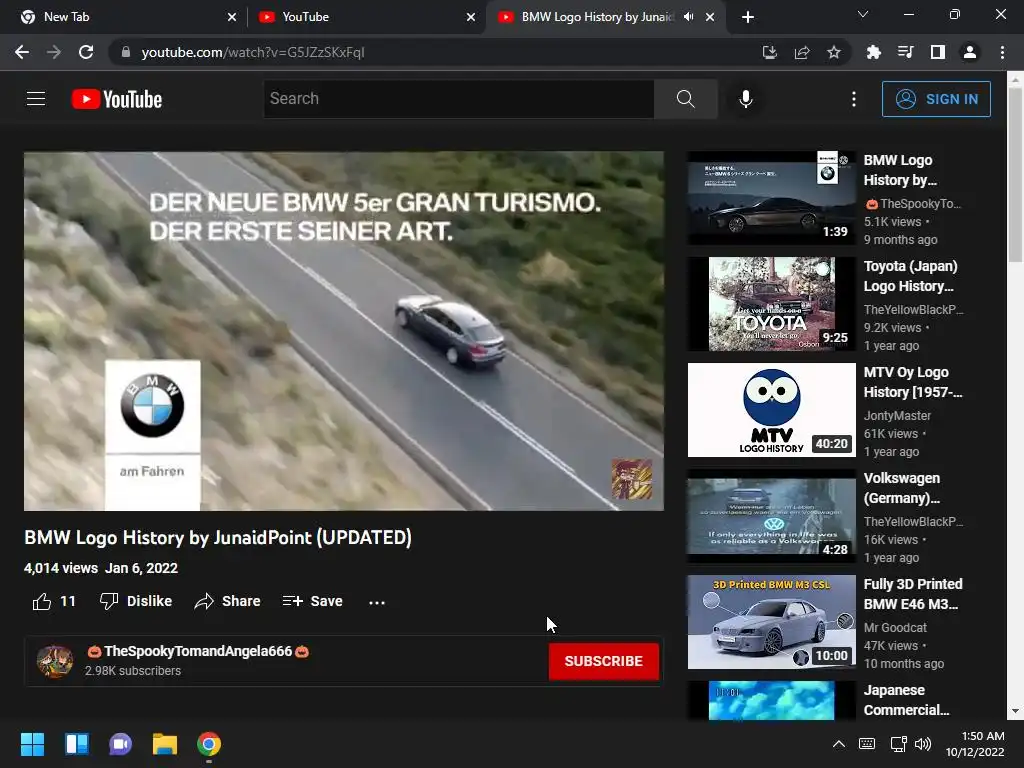Reload the YouTube page

86,52
